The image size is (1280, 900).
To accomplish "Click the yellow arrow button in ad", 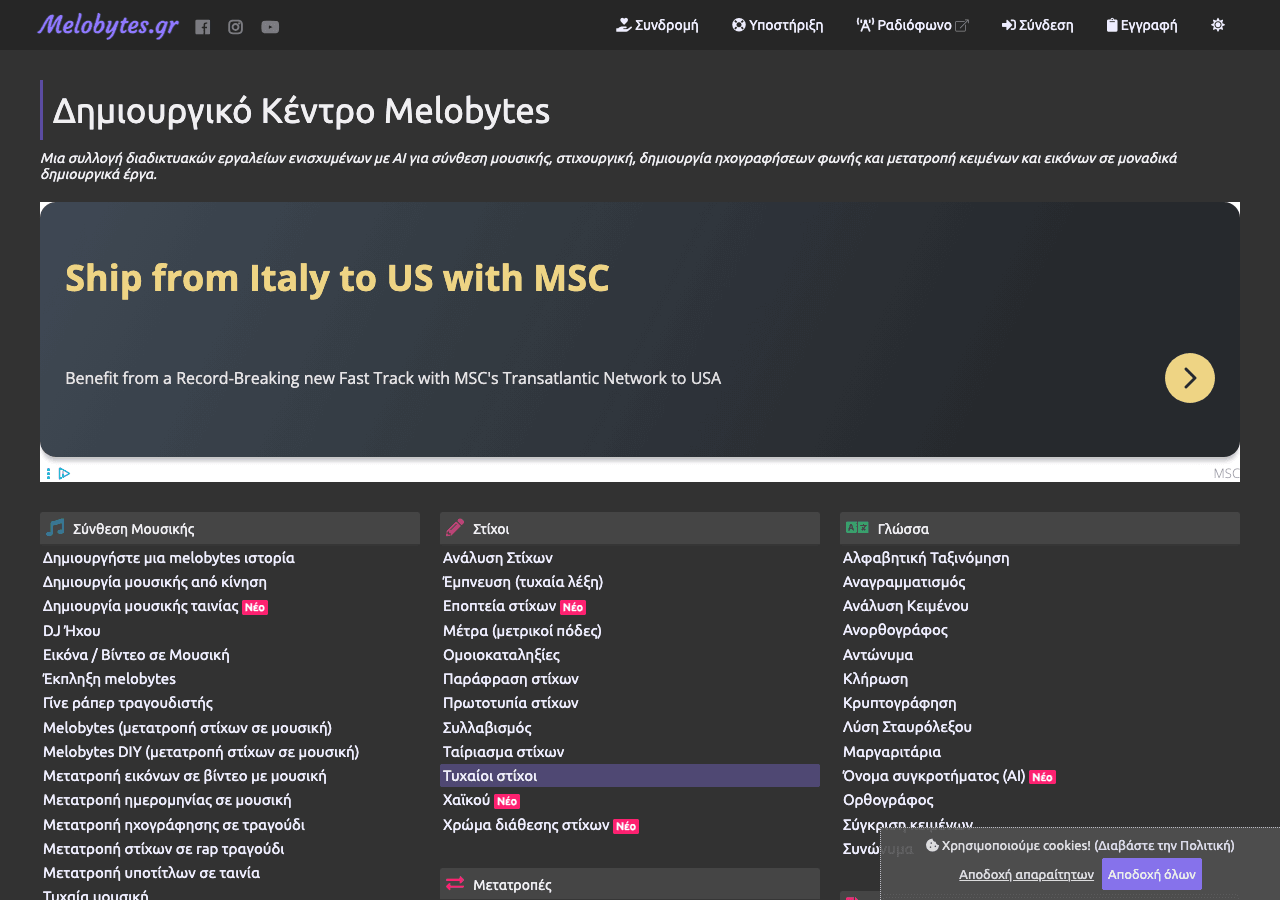I will (1190, 378).
